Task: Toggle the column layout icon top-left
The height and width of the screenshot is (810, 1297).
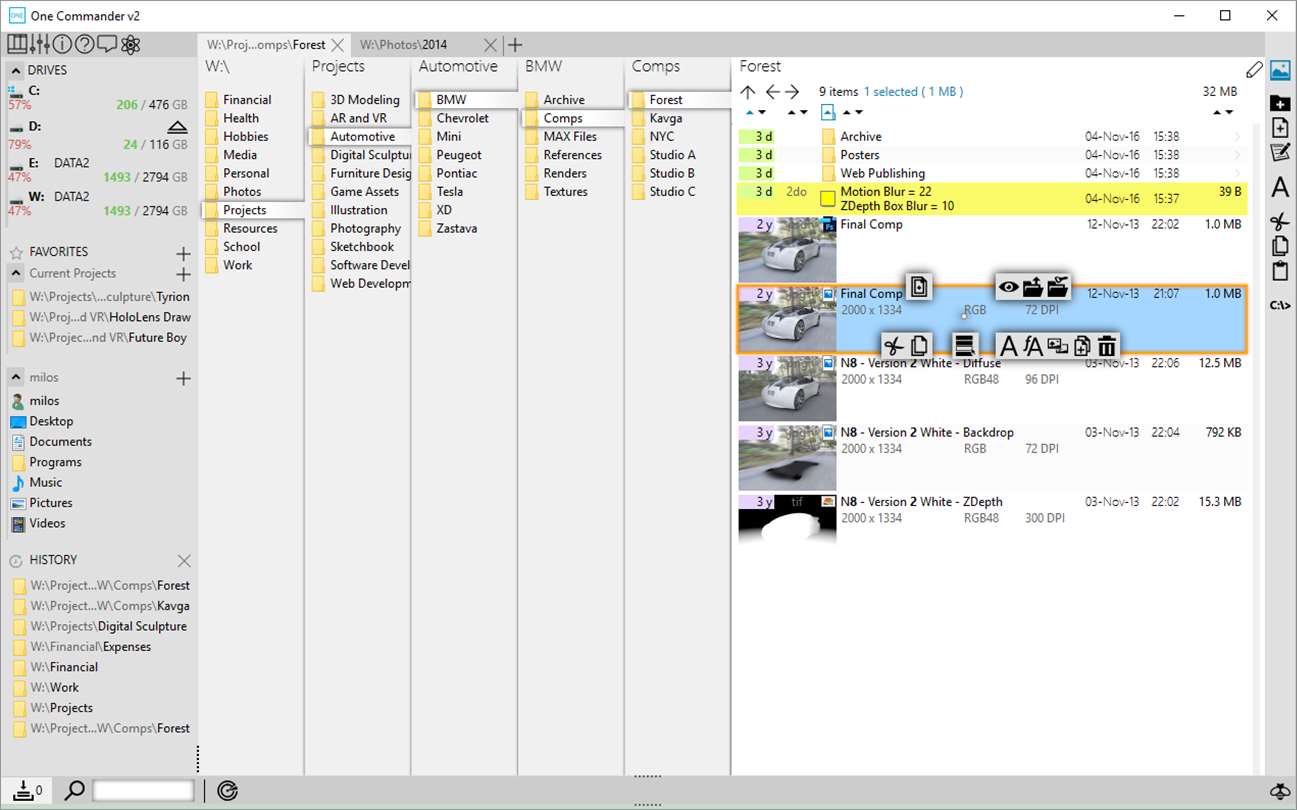Action: point(17,44)
